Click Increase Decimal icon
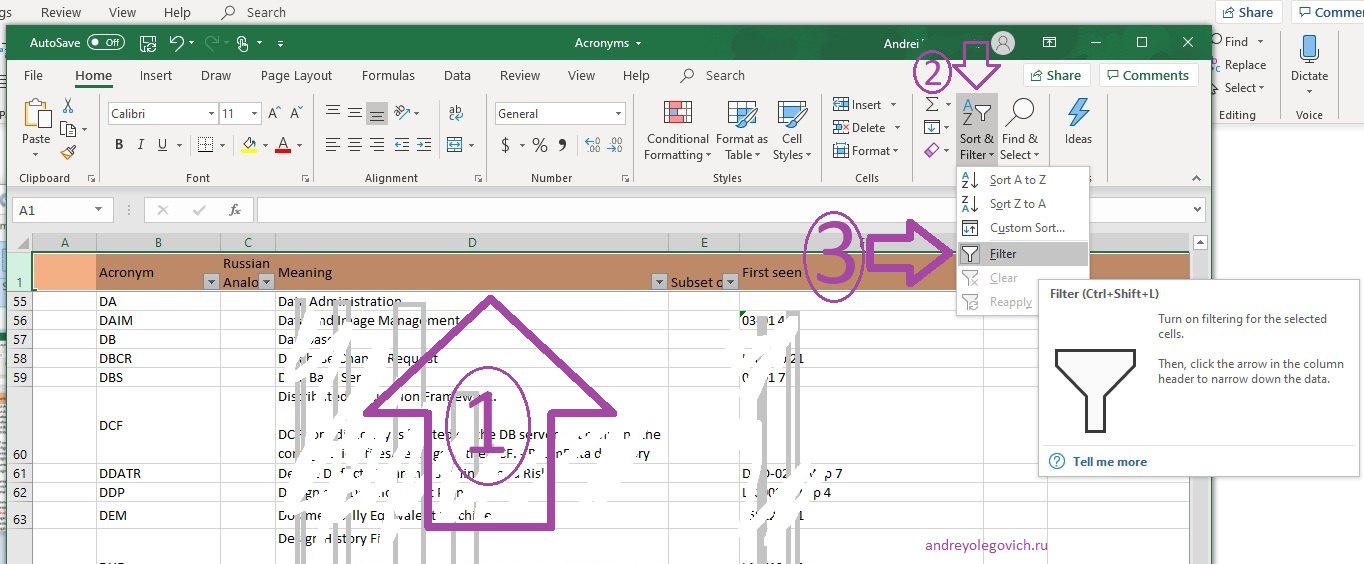1364x564 pixels. [x=595, y=146]
